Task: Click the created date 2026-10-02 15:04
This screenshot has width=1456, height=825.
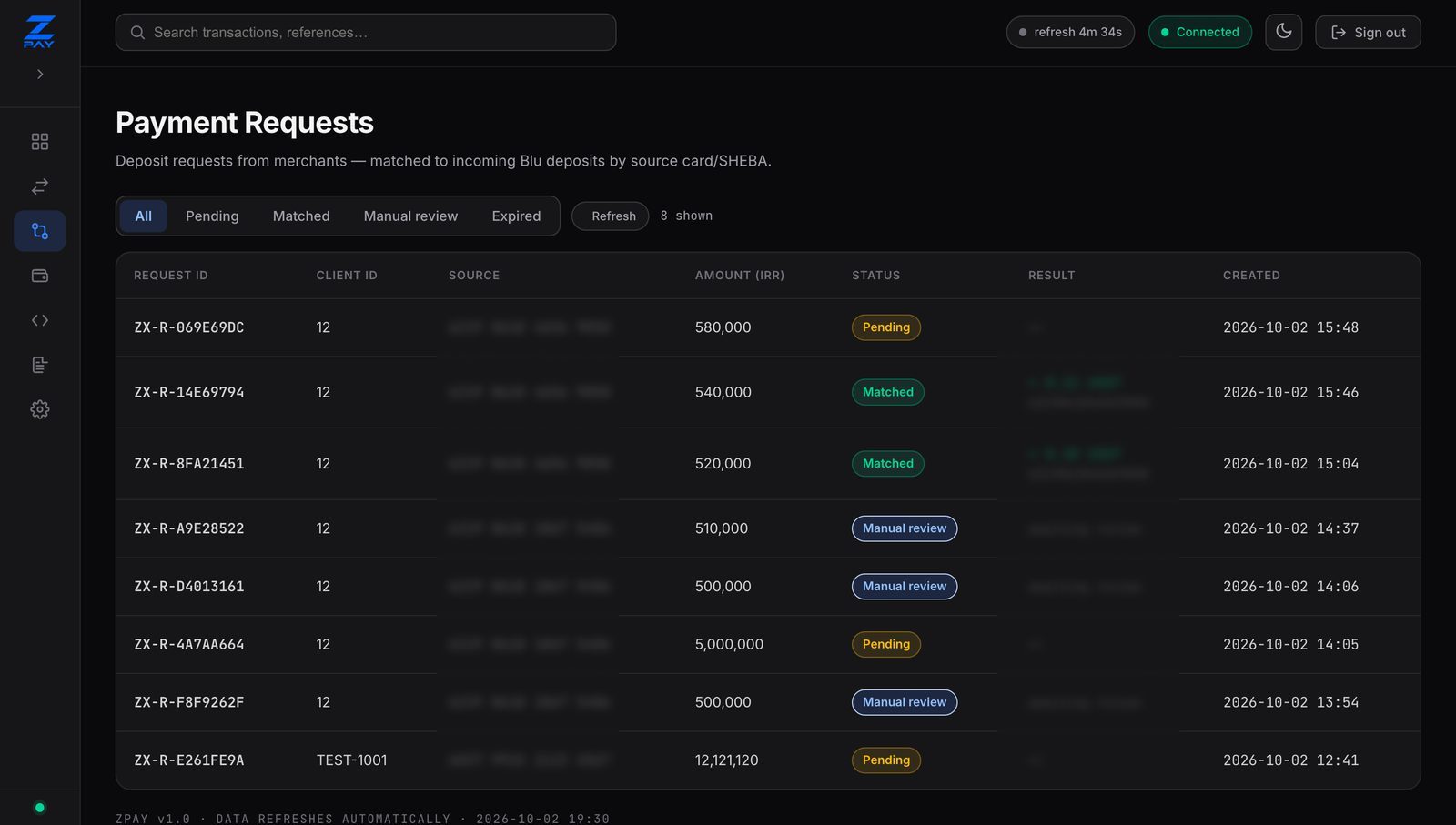Action: click(x=1290, y=463)
